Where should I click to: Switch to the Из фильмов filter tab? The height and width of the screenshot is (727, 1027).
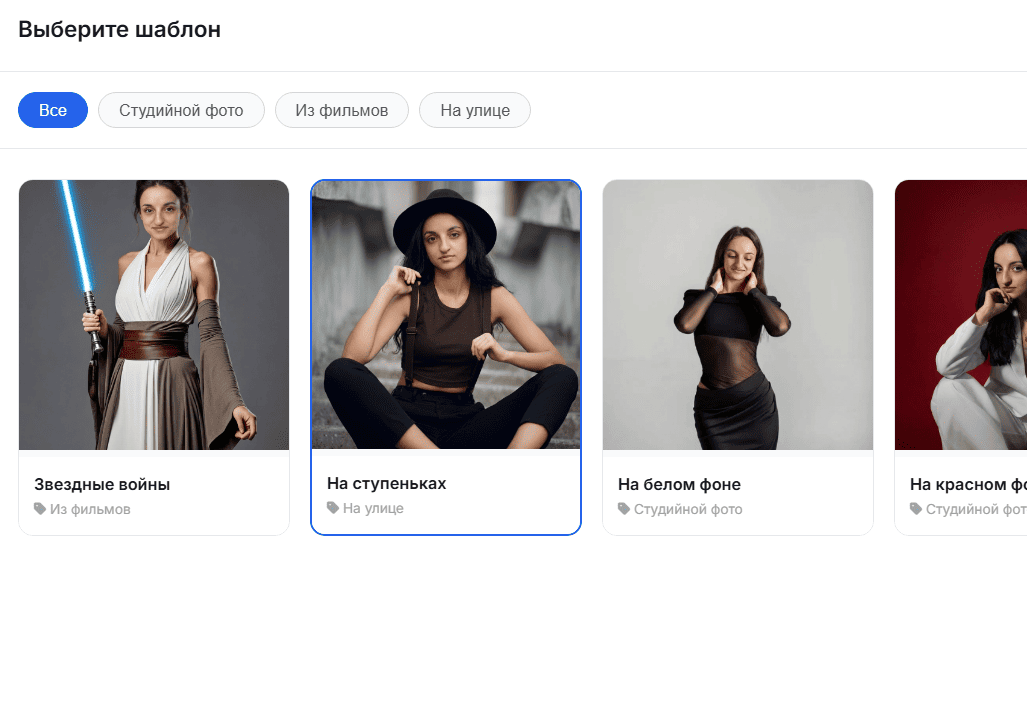(342, 110)
